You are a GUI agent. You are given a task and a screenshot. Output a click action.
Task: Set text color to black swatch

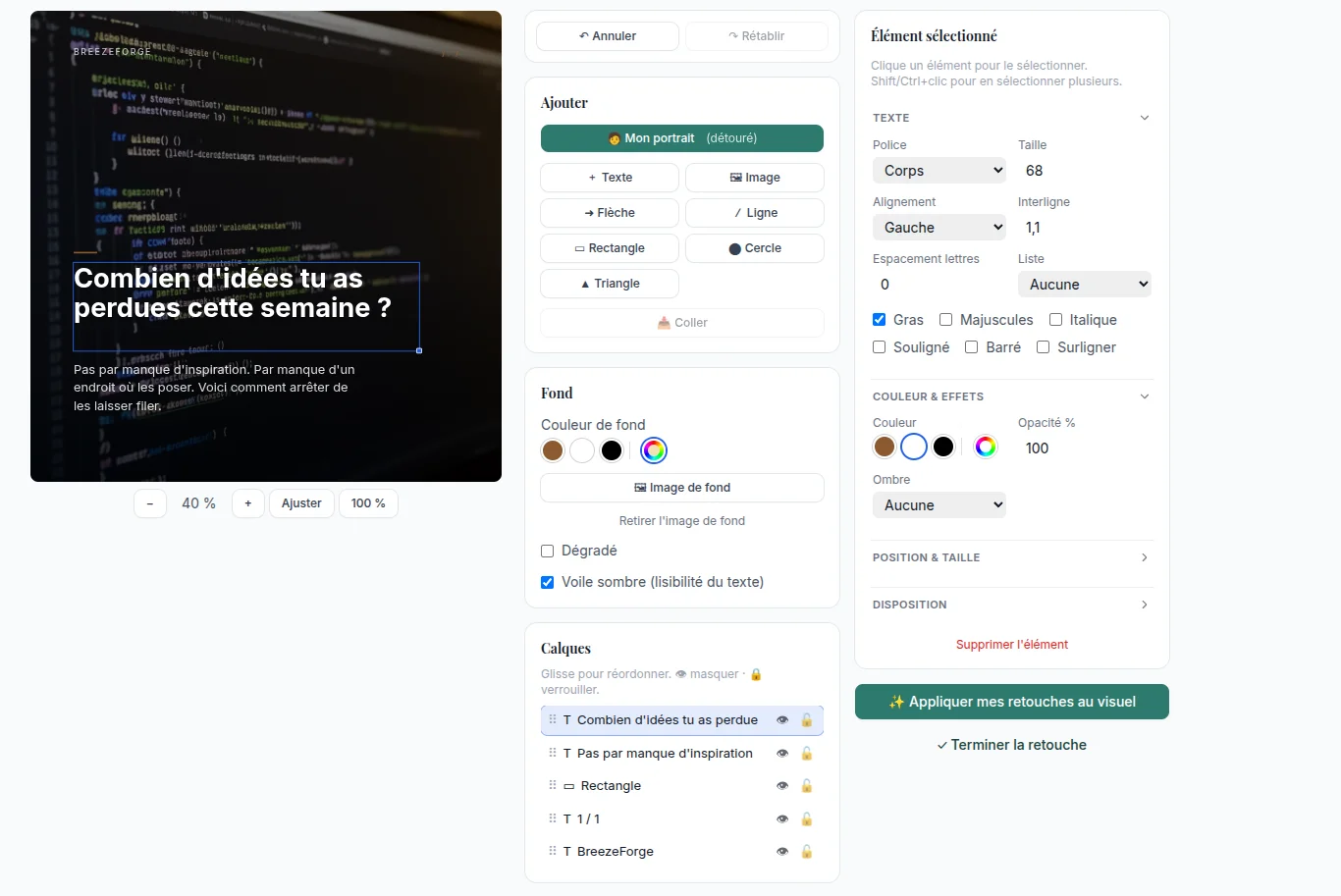tap(943, 447)
